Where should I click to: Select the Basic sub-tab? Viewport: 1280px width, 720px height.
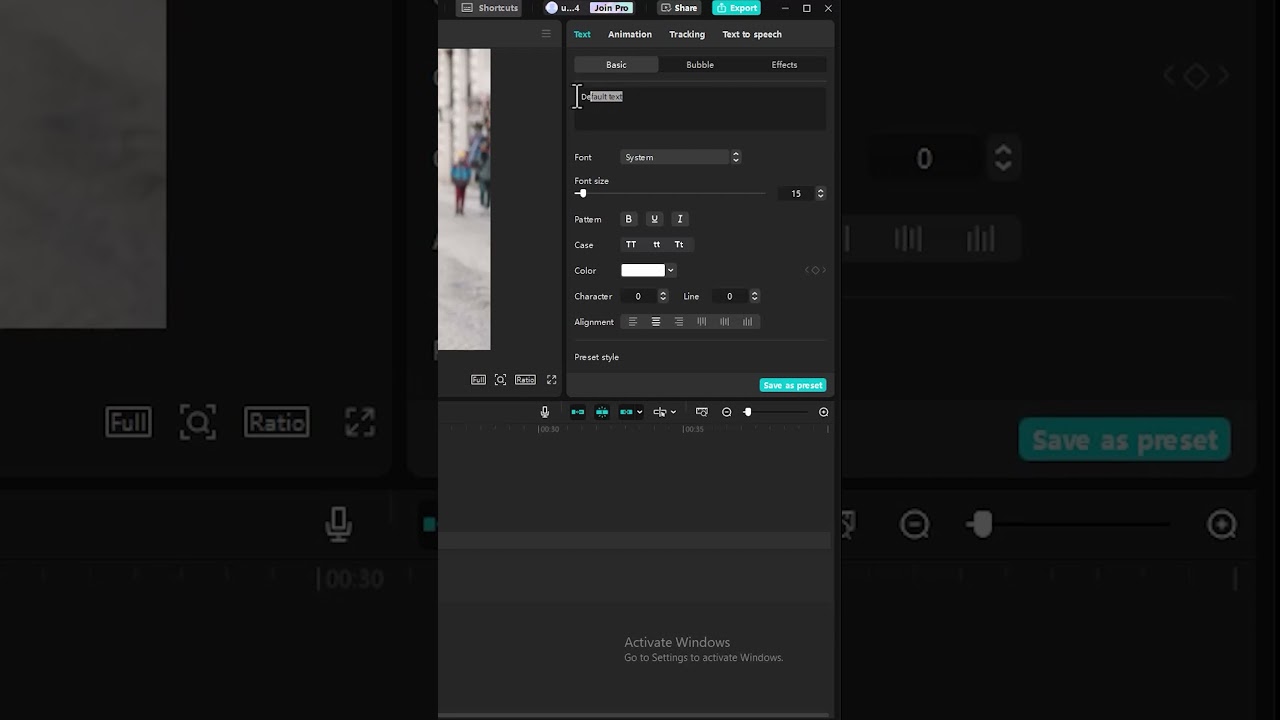pyautogui.click(x=616, y=64)
